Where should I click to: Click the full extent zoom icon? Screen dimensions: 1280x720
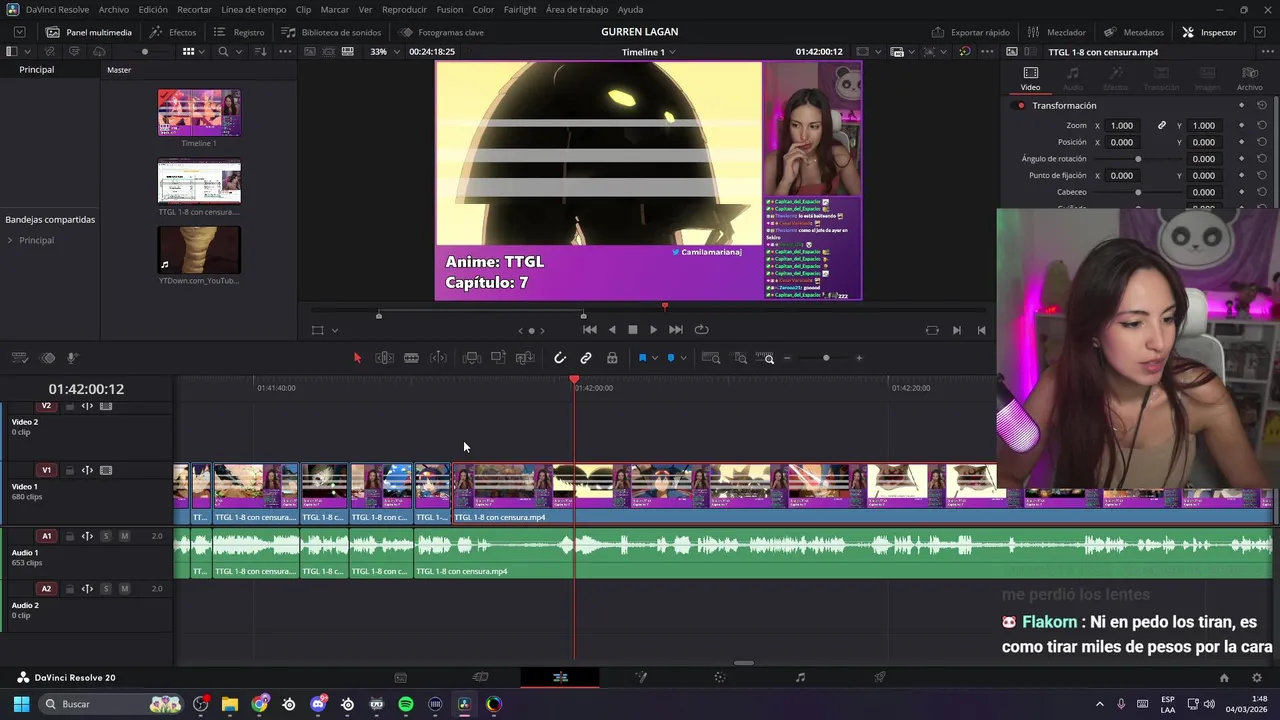coord(711,358)
